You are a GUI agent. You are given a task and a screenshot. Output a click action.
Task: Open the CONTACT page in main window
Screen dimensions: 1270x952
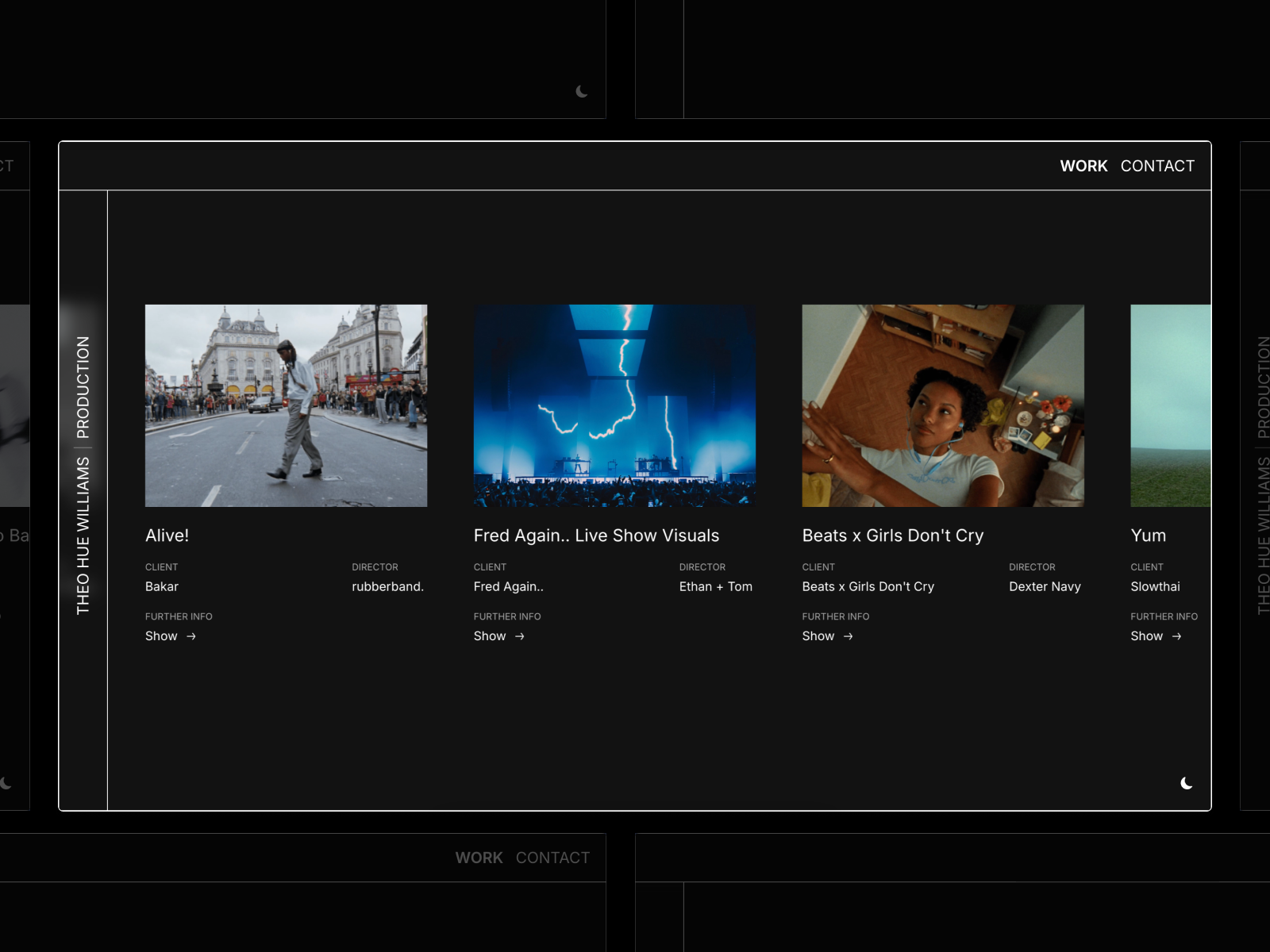1157,166
